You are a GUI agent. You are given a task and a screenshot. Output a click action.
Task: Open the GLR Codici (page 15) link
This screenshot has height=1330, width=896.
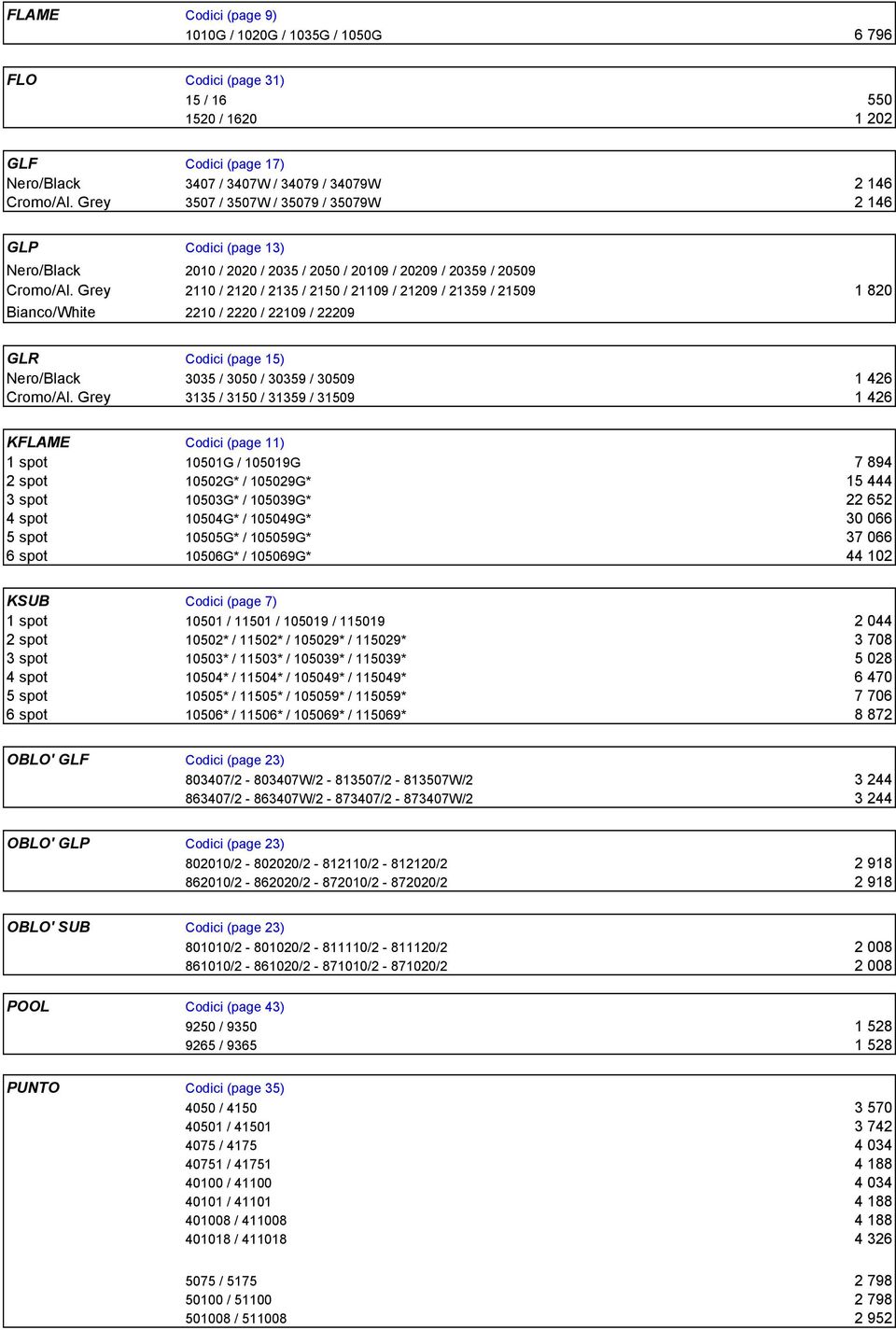click(x=234, y=359)
